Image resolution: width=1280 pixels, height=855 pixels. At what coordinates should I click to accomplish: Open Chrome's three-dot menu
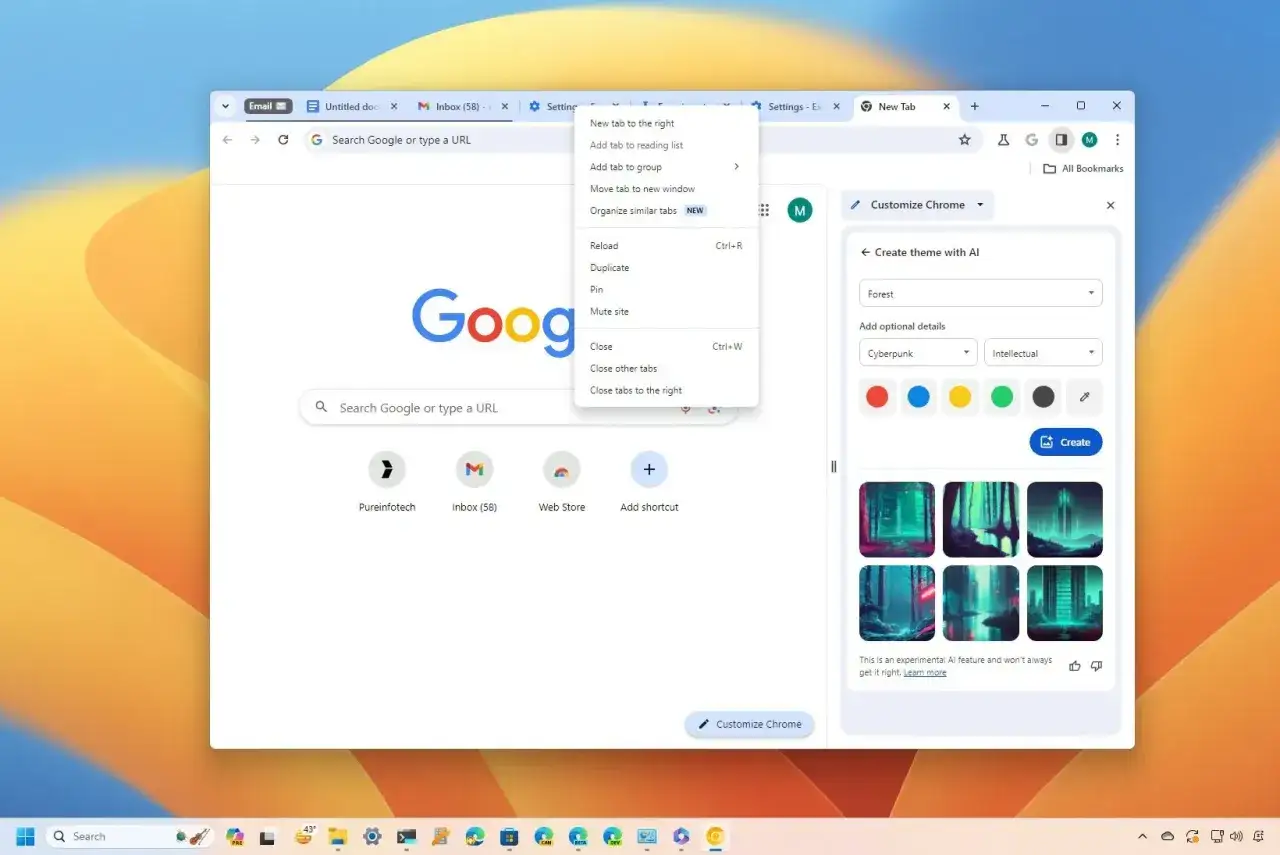1117,140
